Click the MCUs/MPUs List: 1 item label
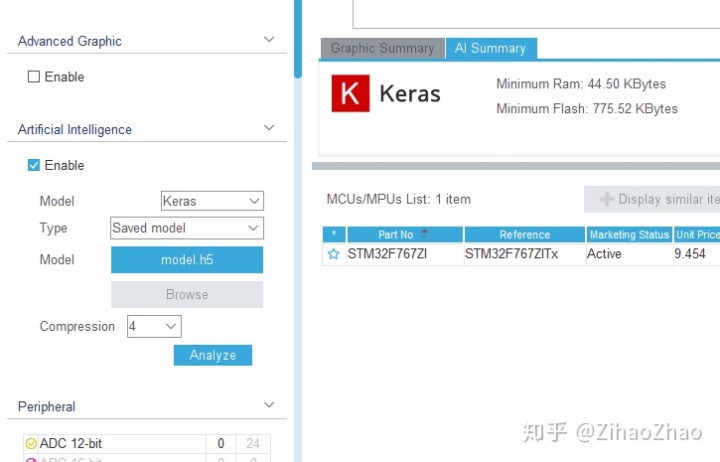Image resolution: width=720 pixels, height=462 pixels. pyautogui.click(x=399, y=199)
